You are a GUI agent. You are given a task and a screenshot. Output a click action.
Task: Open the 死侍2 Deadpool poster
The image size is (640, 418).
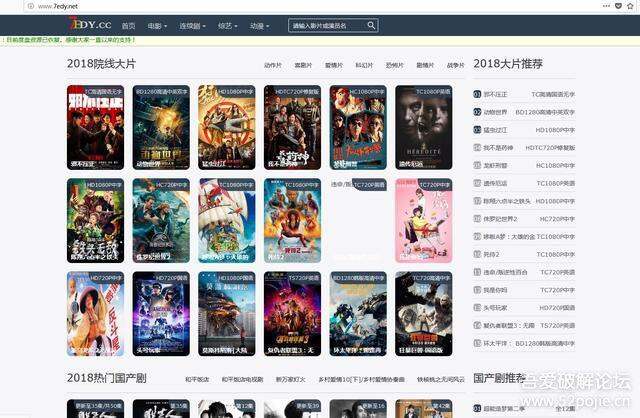click(292, 220)
